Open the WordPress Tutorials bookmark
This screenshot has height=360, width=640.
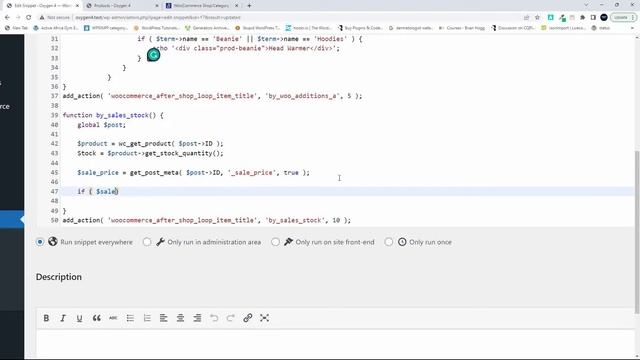point(156,28)
